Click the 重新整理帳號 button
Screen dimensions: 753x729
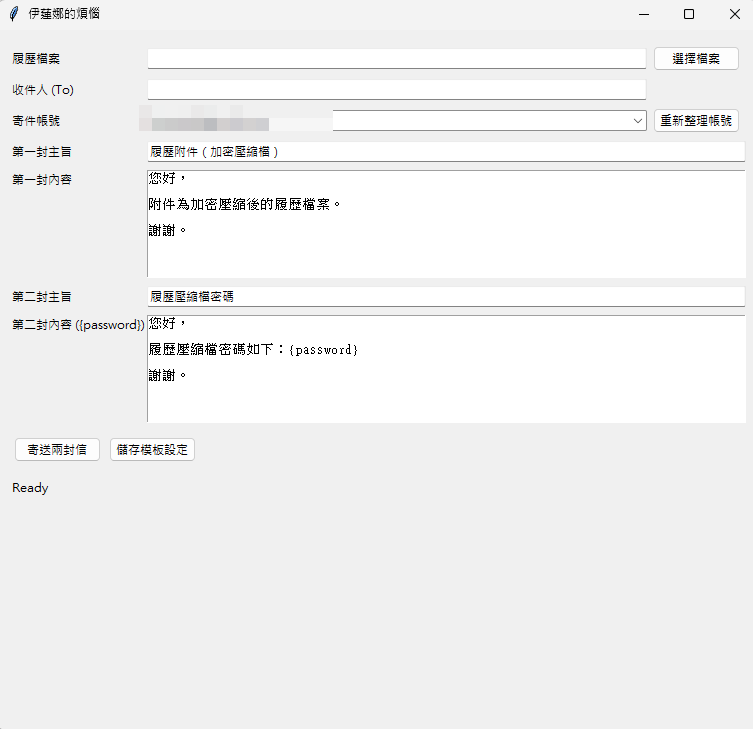(696, 121)
